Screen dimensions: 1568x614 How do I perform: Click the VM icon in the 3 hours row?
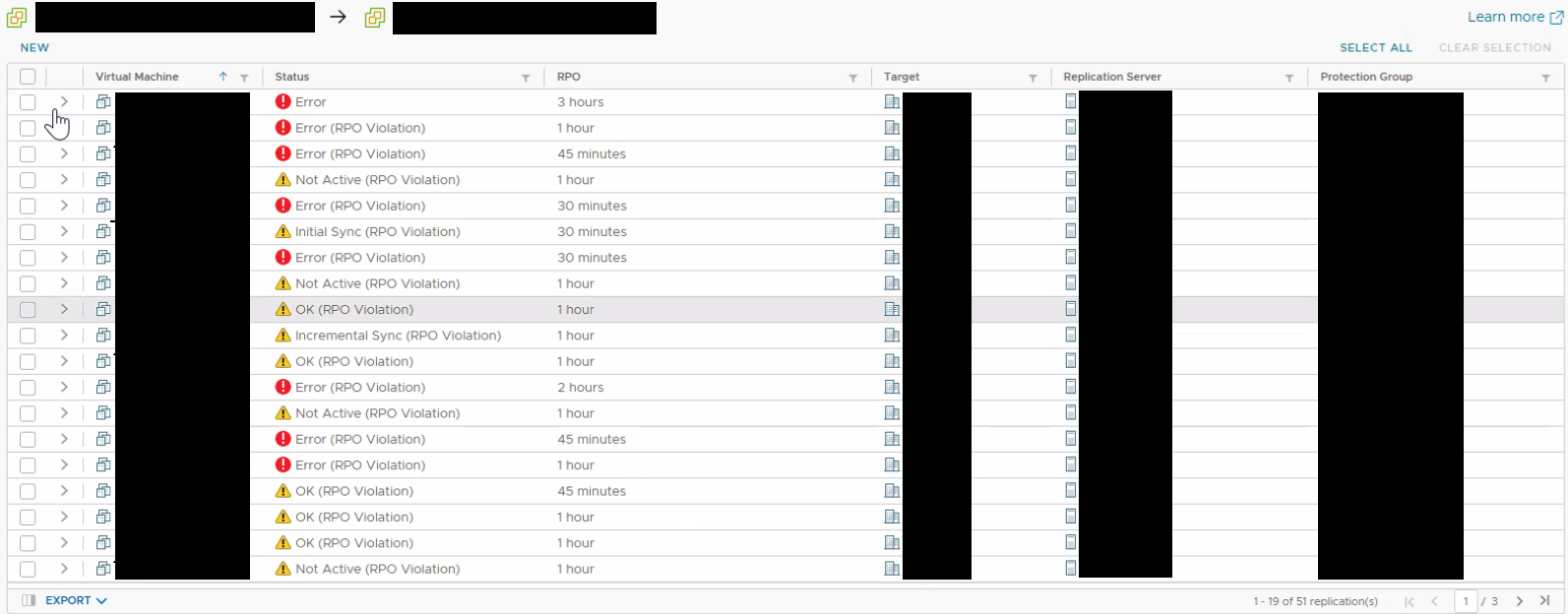click(x=103, y=101)
